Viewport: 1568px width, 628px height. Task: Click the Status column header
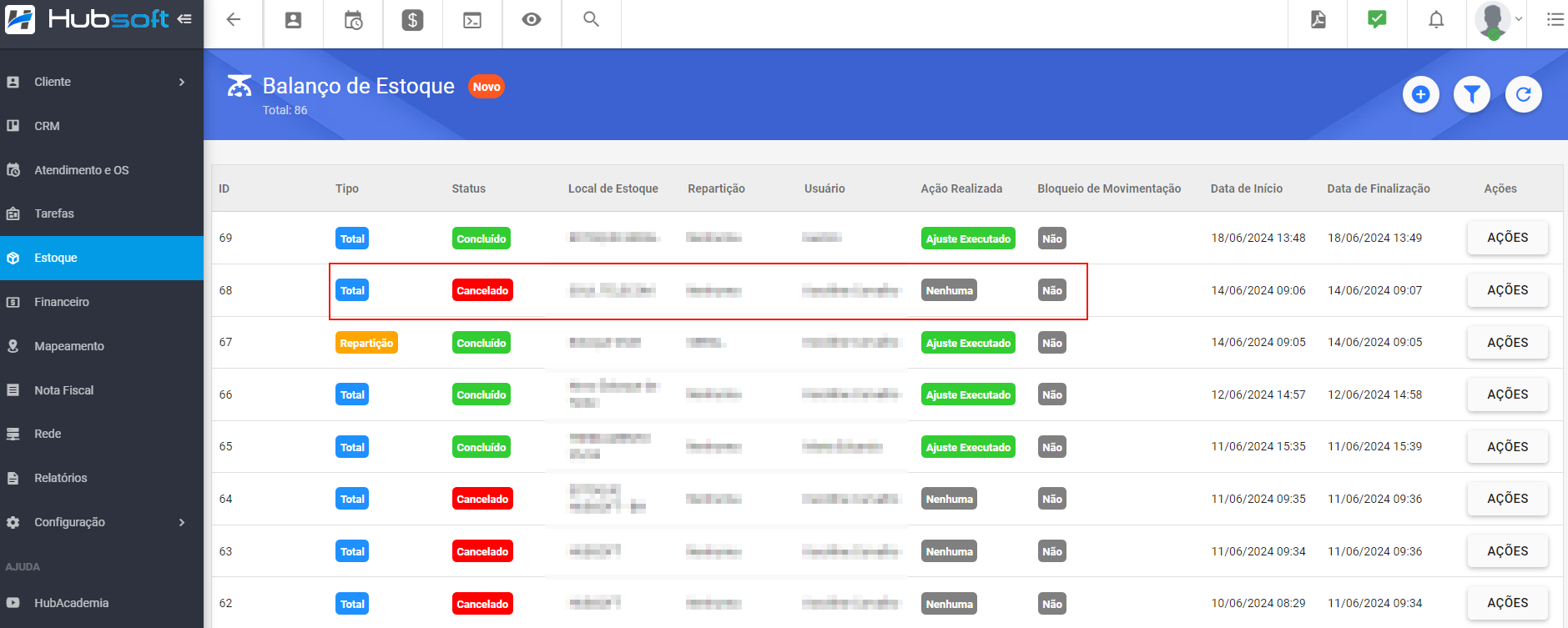pyautogui.click(x=468, y=188)
